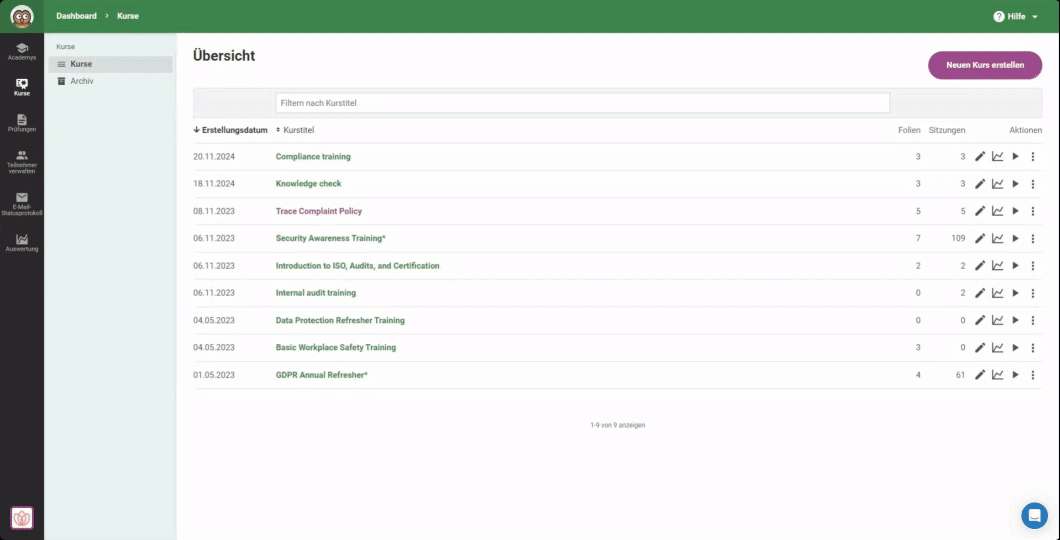Expand the Hilfe dropdown menu
1060x540 pixels.
click(1015, 17)
